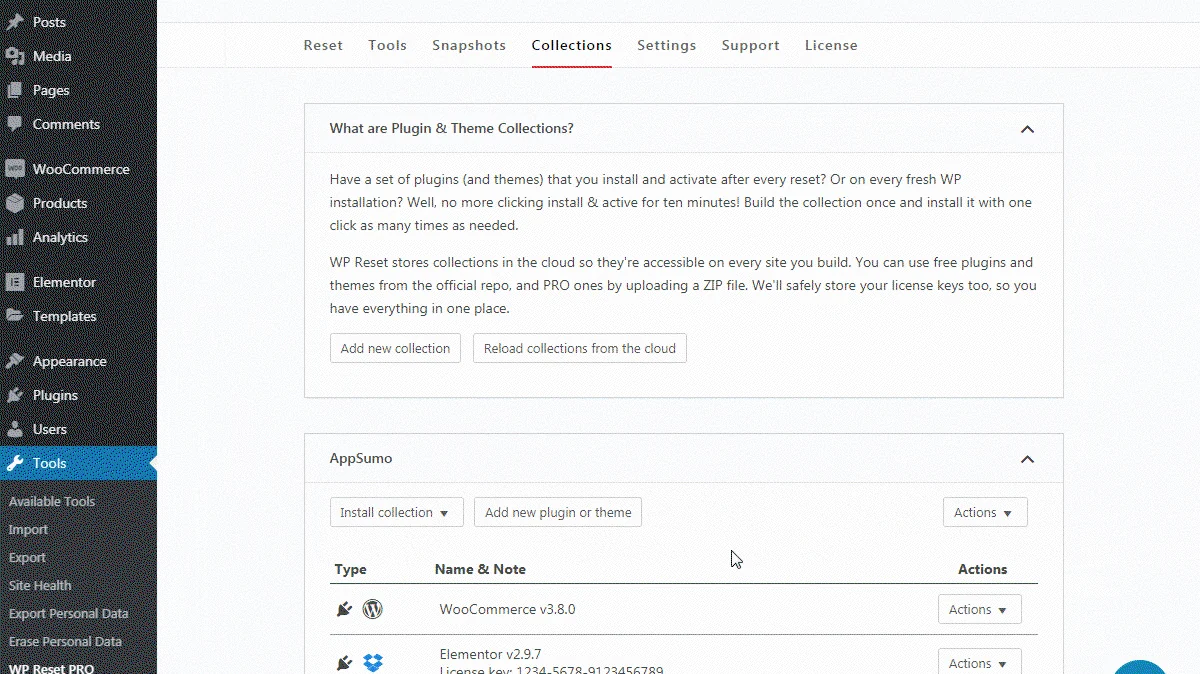Viewport: 1200px width, 674px height.
Task: Click the WordPress repo icon in WooCommerce row
Action: 373,609
